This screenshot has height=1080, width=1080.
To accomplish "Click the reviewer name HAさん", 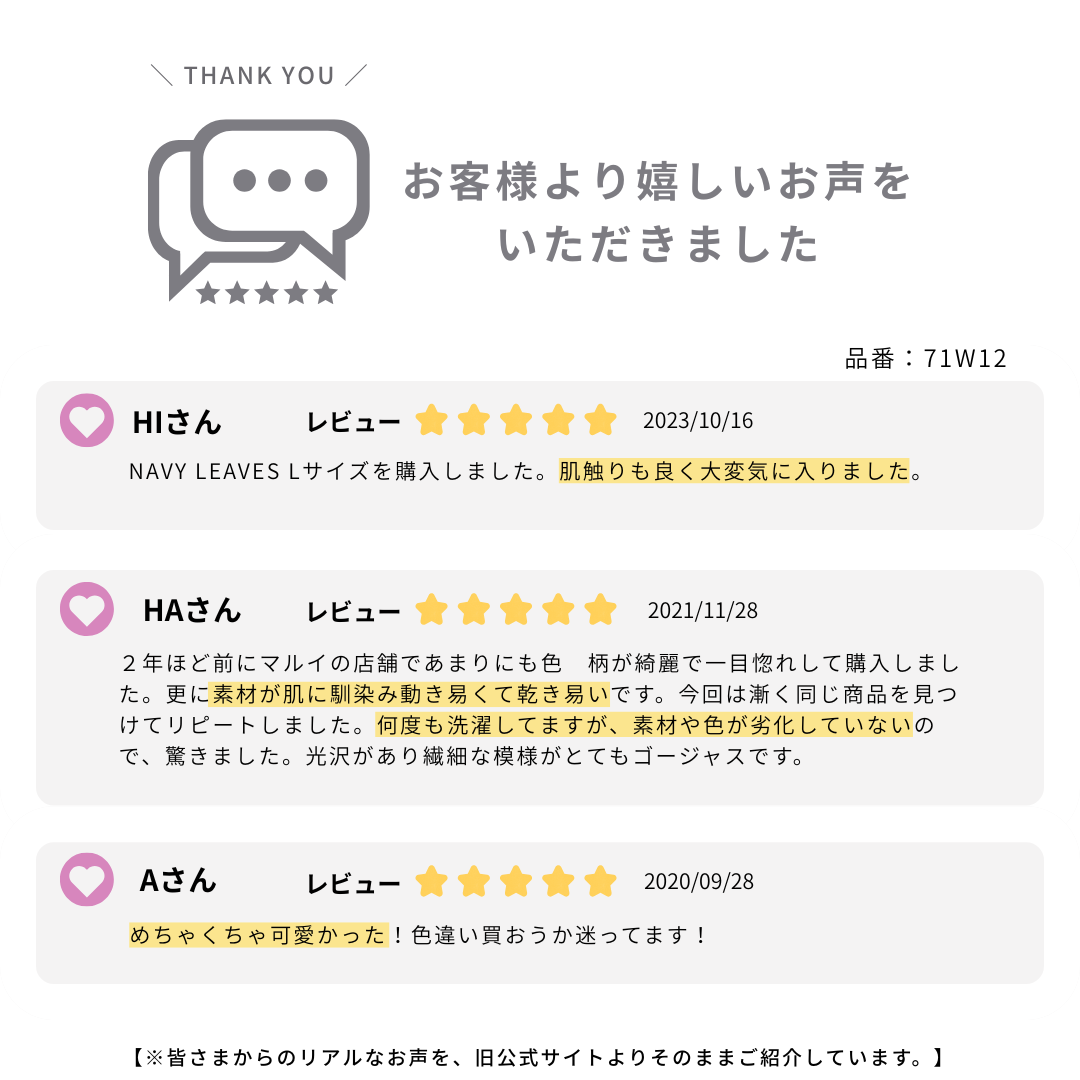I will [x=192, y=610].
